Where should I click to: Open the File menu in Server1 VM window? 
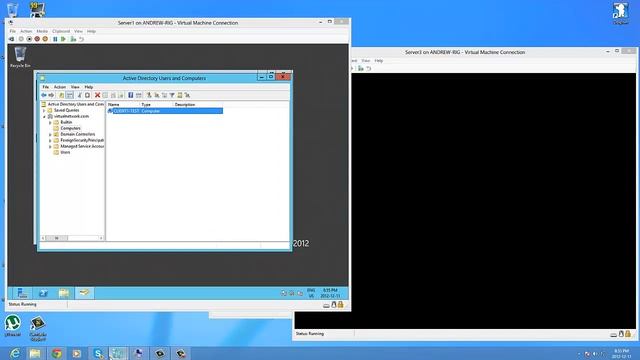13,31
